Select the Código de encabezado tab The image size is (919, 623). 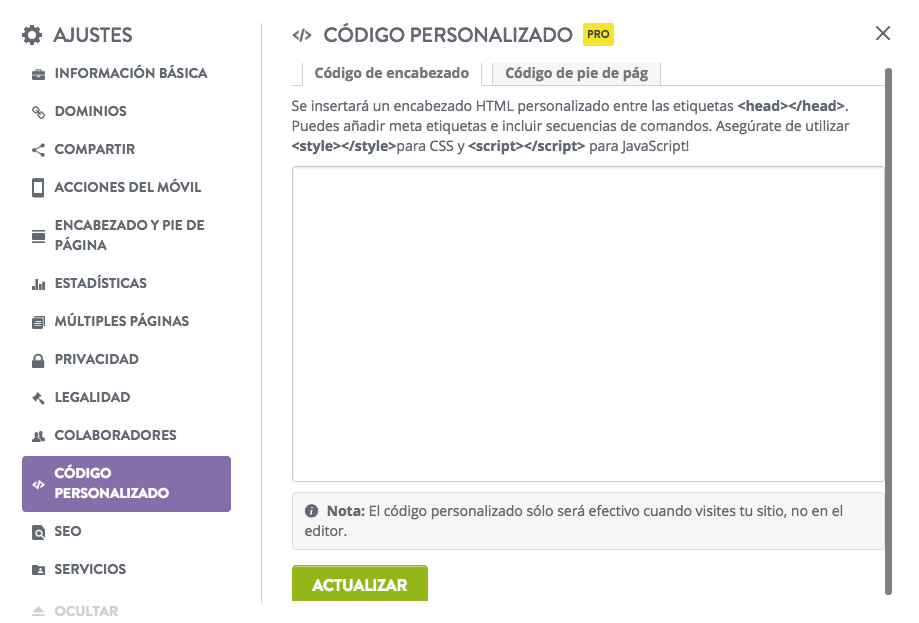click(392, 73)
